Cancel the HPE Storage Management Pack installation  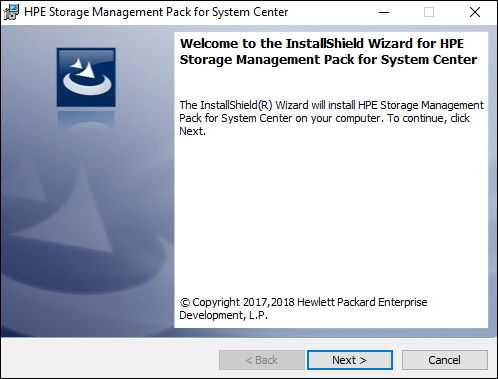tap(445, 360)
